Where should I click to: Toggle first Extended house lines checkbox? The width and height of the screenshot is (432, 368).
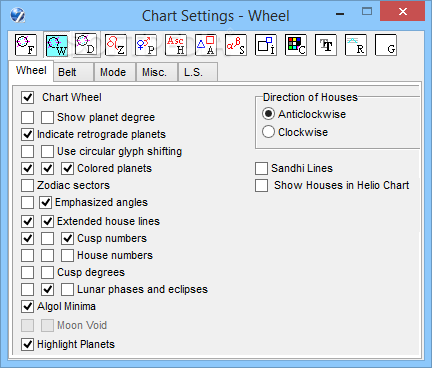point(27,221)
